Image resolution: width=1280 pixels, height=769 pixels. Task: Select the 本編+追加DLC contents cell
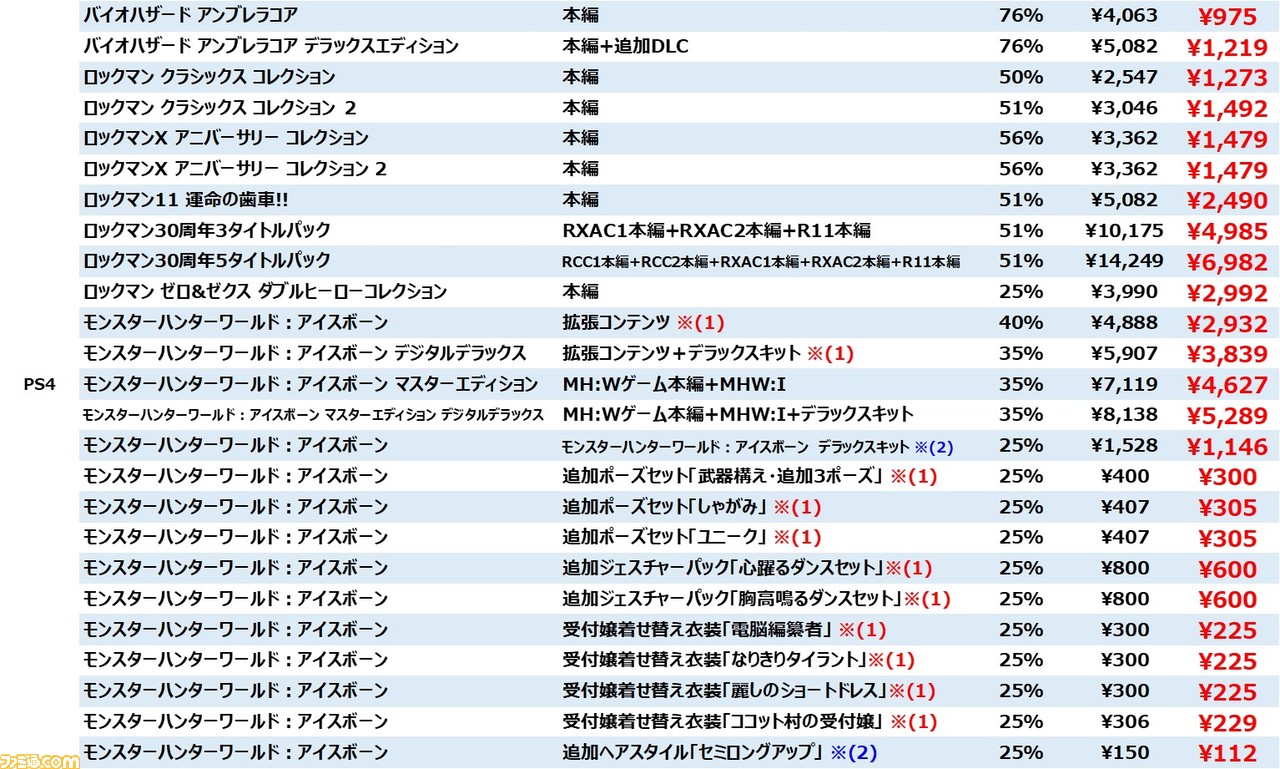tap(625, 46)
